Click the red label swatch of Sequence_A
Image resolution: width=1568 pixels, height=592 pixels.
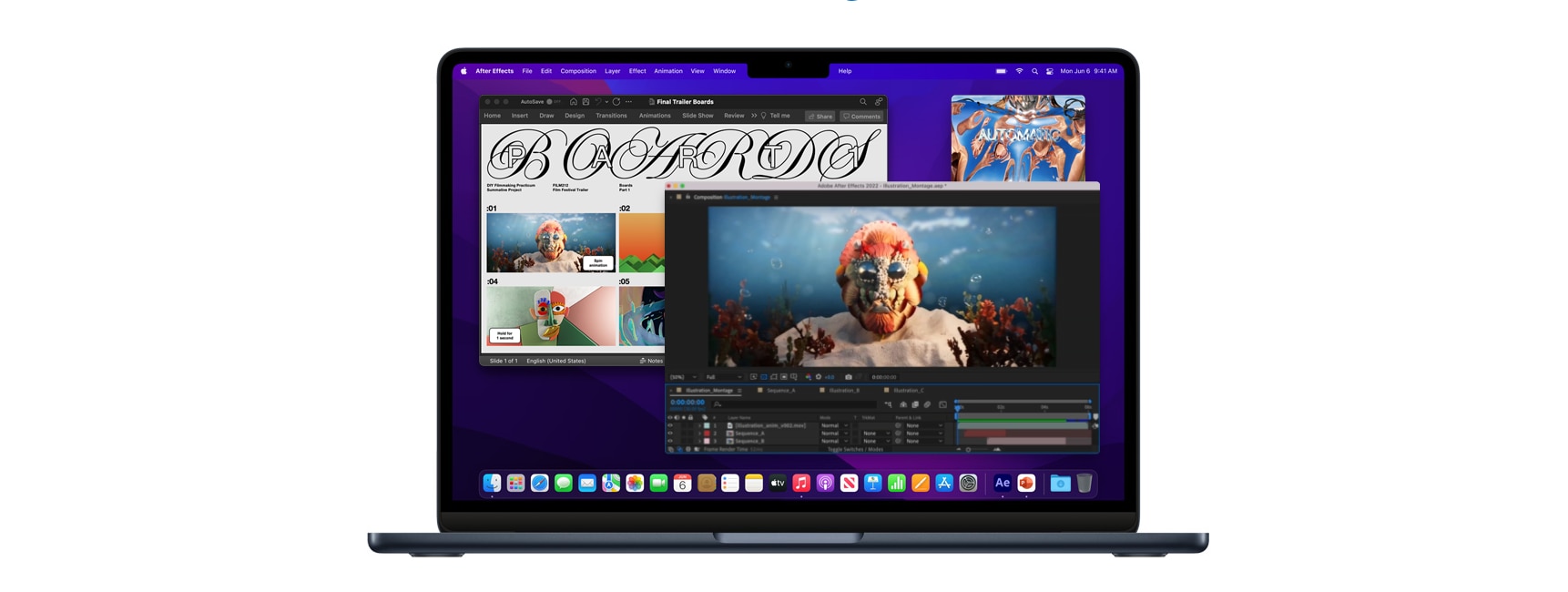tap(707, 434)
